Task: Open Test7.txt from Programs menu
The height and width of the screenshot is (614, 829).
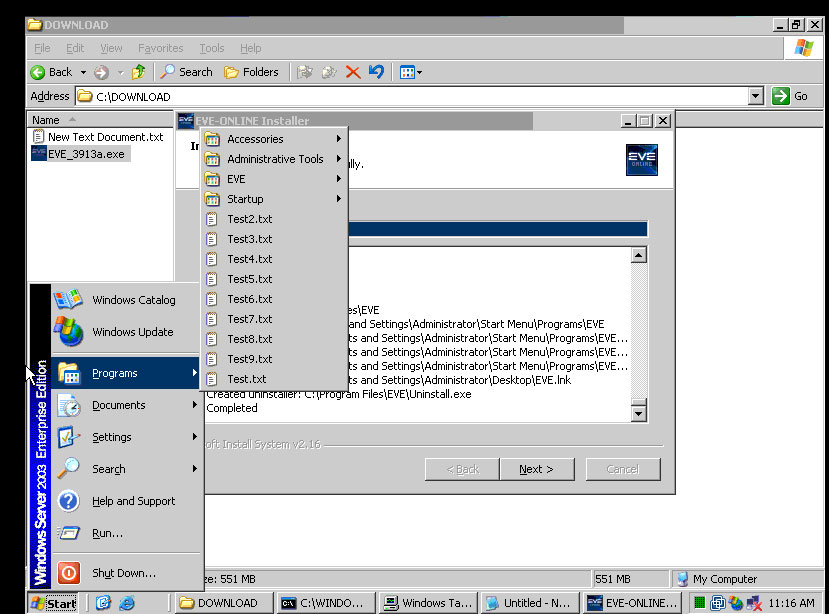Action: coord(274,319)
